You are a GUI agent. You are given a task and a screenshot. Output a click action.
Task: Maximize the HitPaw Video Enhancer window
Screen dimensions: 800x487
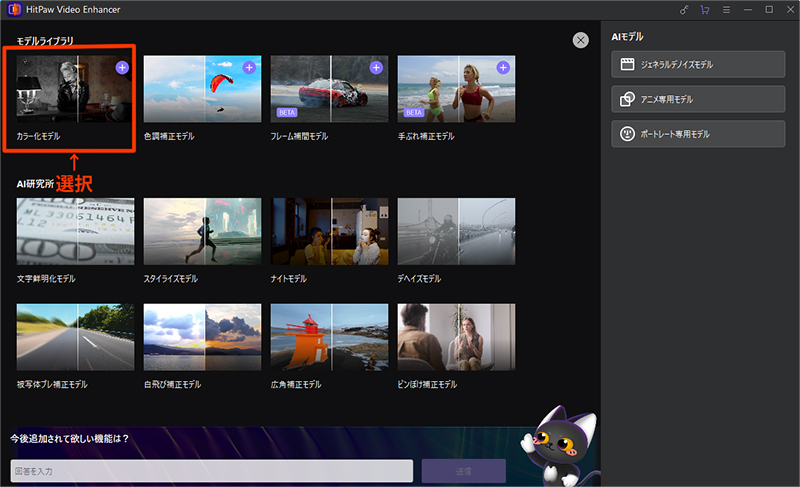point(769,10)
